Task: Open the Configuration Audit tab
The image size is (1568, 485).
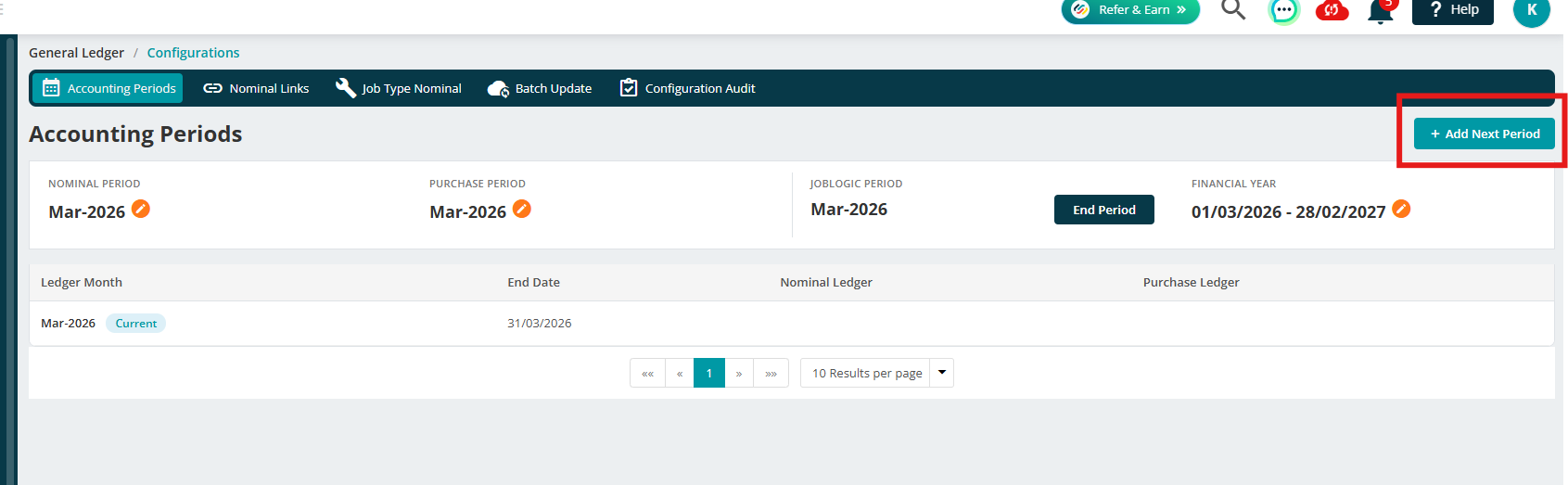Action: 687,88
